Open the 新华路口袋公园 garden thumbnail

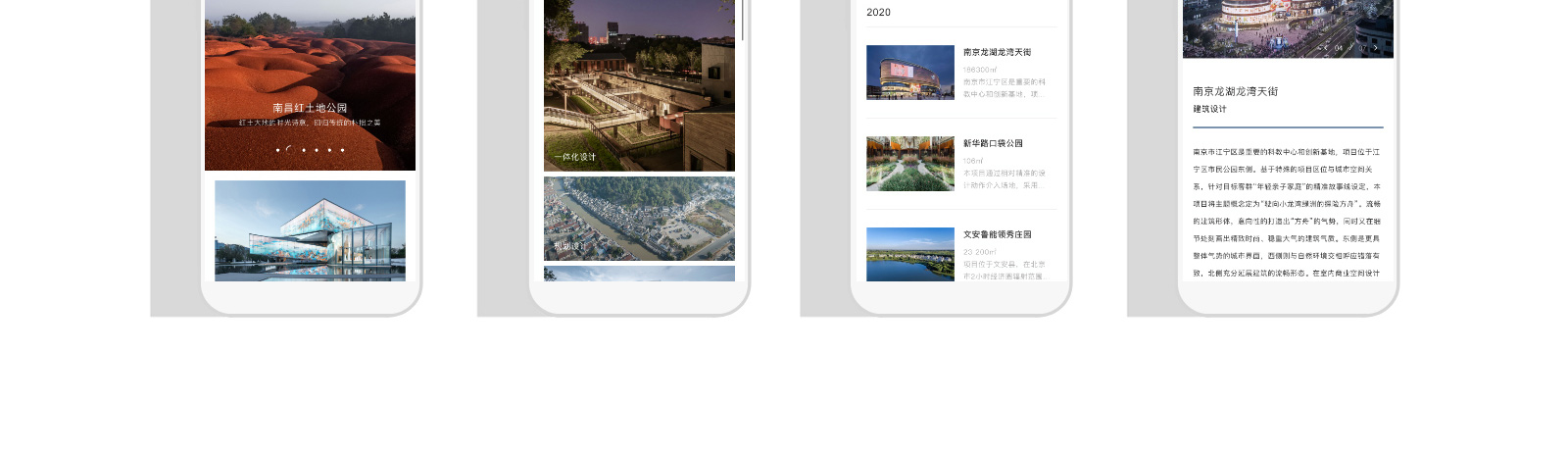pos(909,164)
